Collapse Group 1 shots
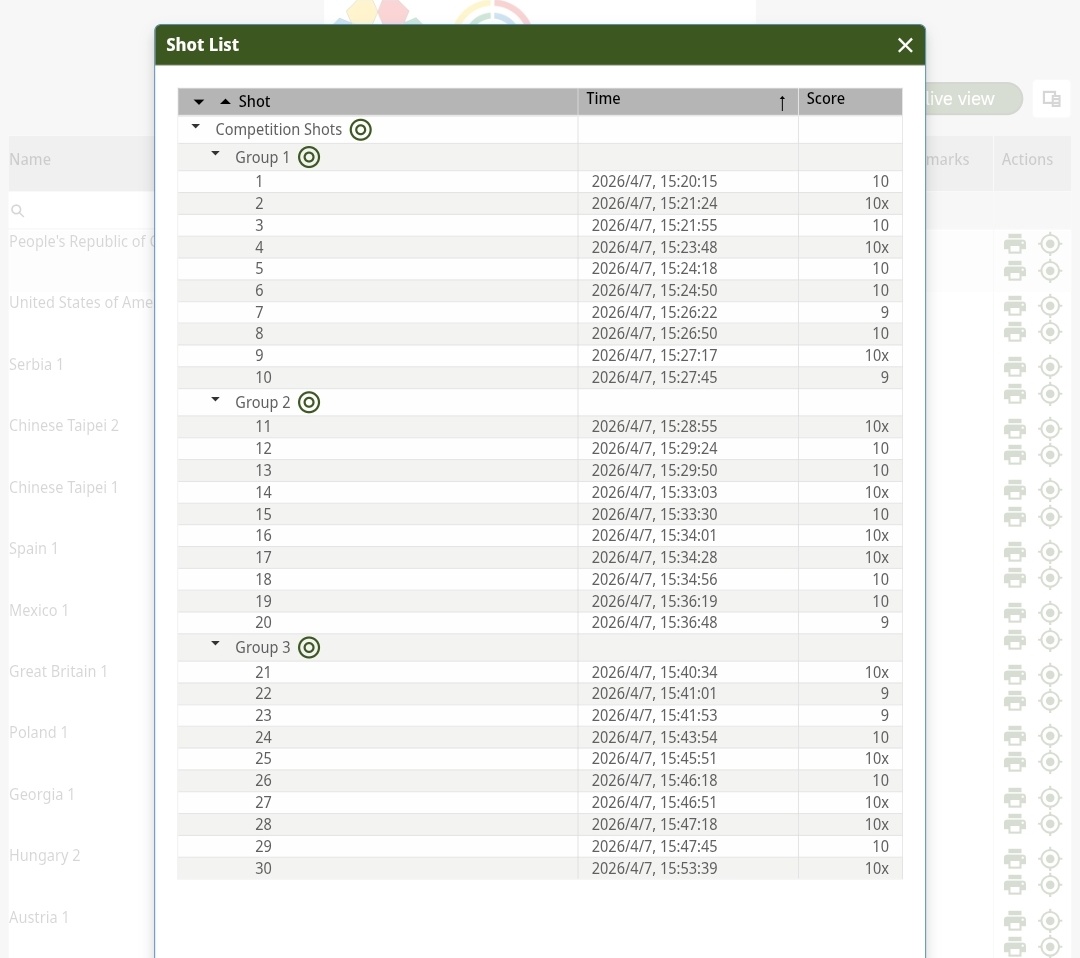Viewport: 1080px width, 958px height. [215, 154]
